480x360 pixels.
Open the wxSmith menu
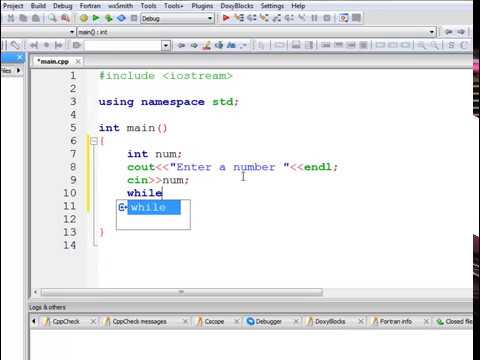120,6
